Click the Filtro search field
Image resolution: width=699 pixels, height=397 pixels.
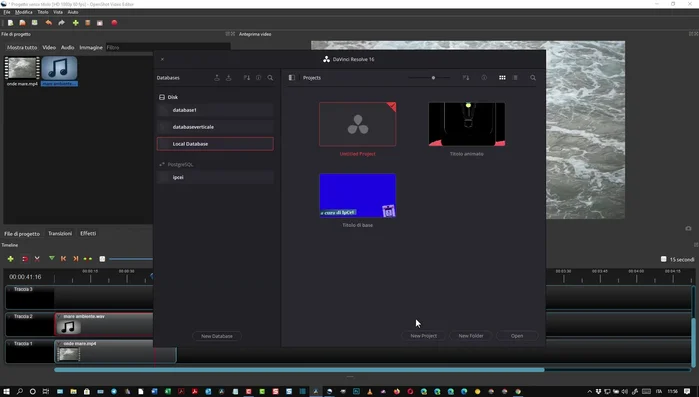pyautogui.click(x=168, y=47)
